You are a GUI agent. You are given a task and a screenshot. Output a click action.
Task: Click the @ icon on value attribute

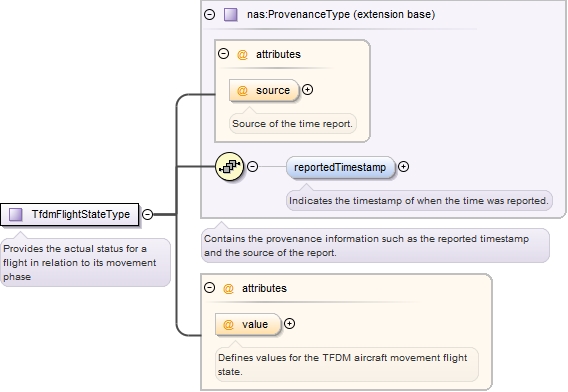coord(228,325)
